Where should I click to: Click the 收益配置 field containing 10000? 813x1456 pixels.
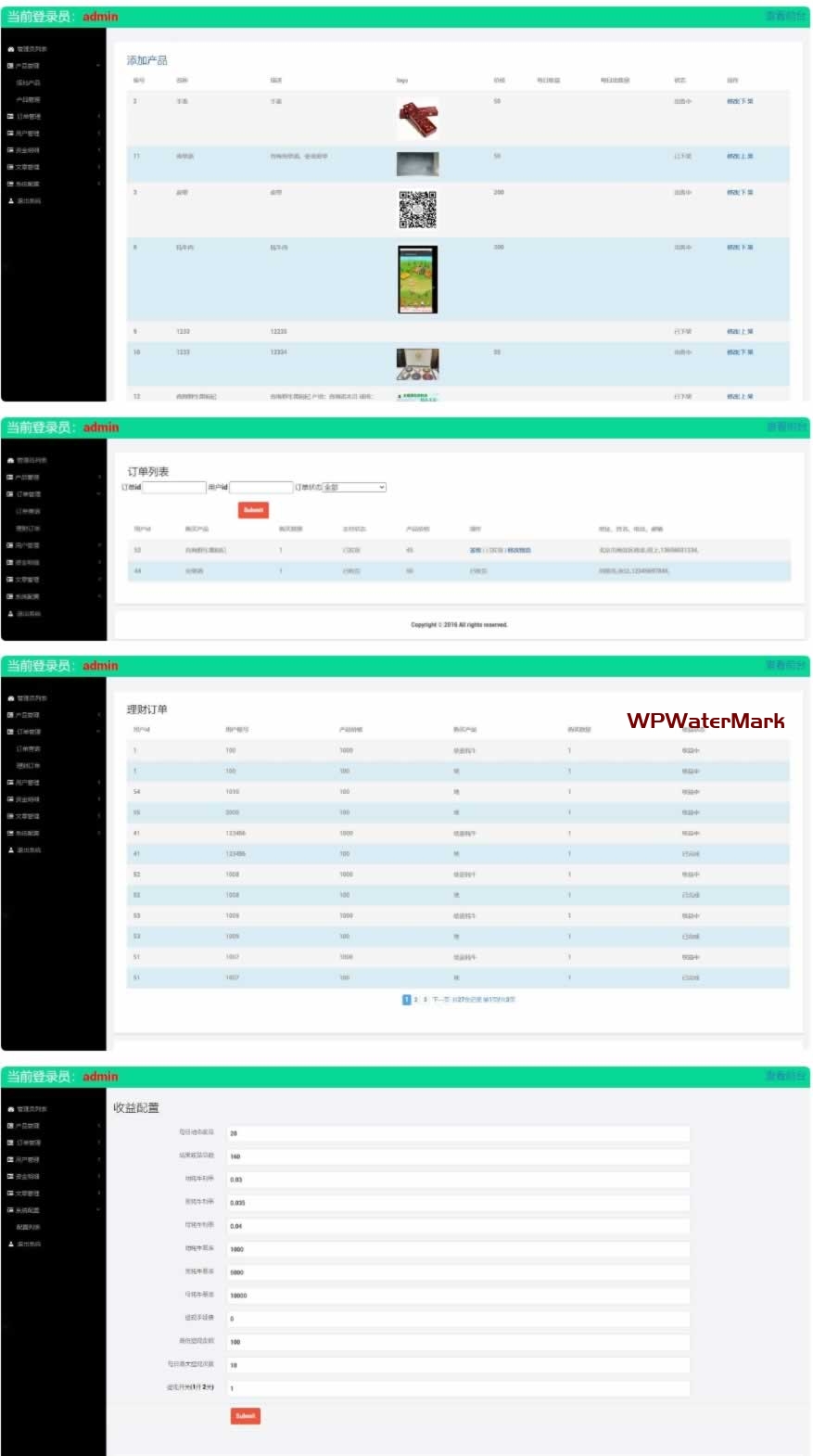pyautogui.click(x=458, y=1296)
